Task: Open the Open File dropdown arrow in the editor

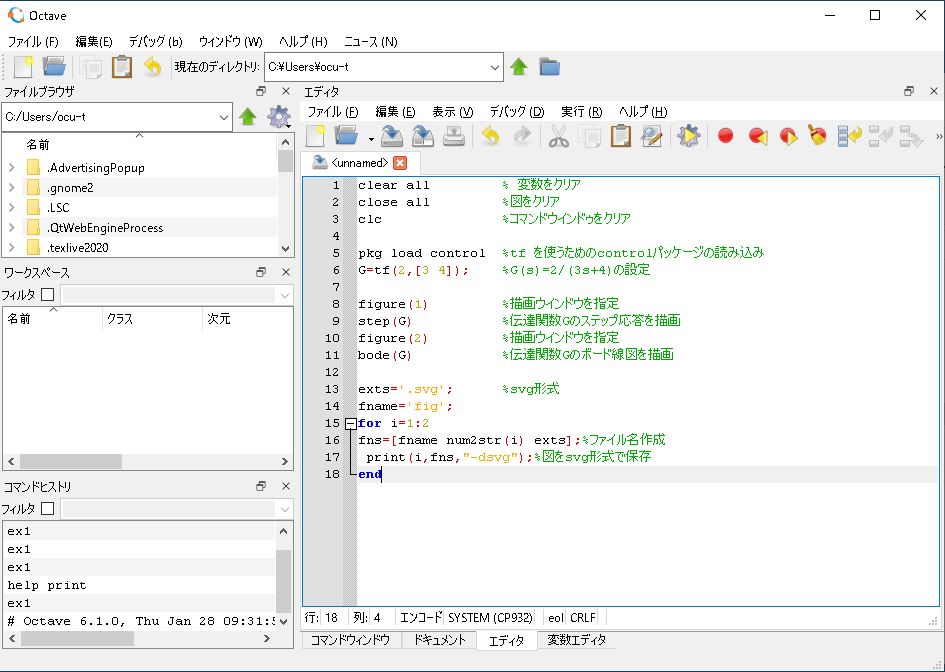Action: pyautogui.click(x=369, y=137)
